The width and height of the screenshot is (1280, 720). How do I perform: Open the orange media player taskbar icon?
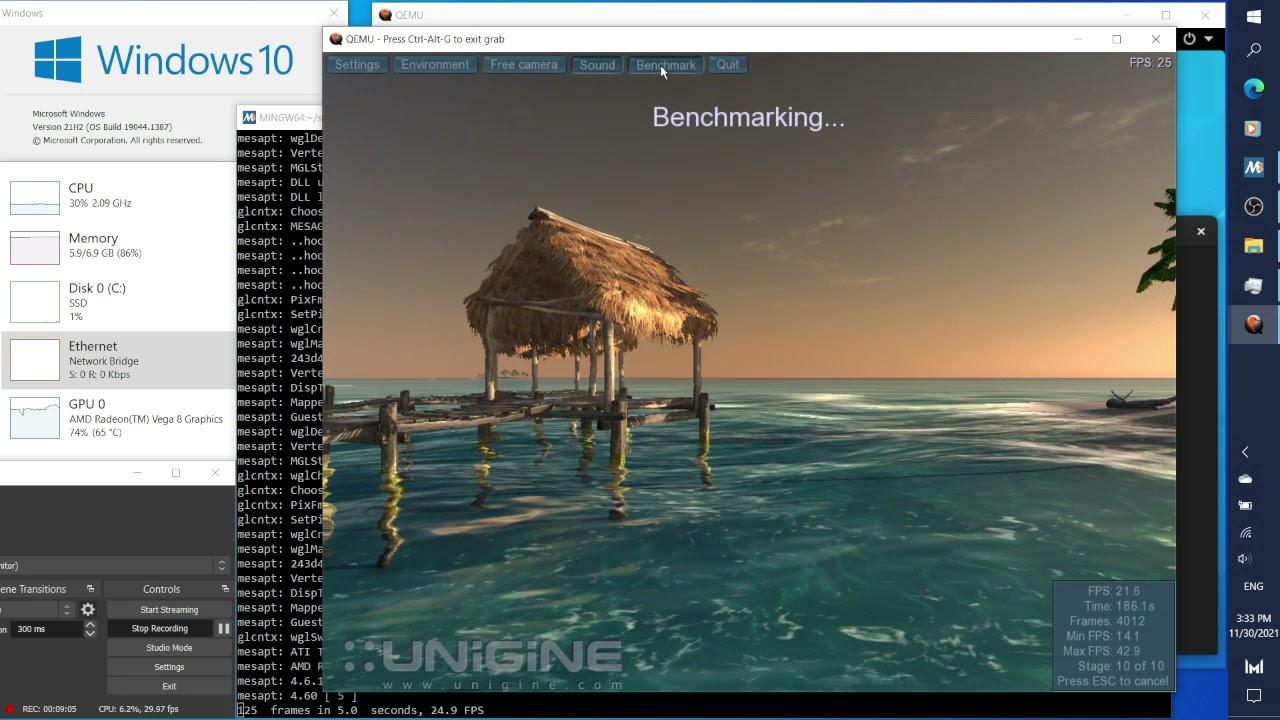1254,128
